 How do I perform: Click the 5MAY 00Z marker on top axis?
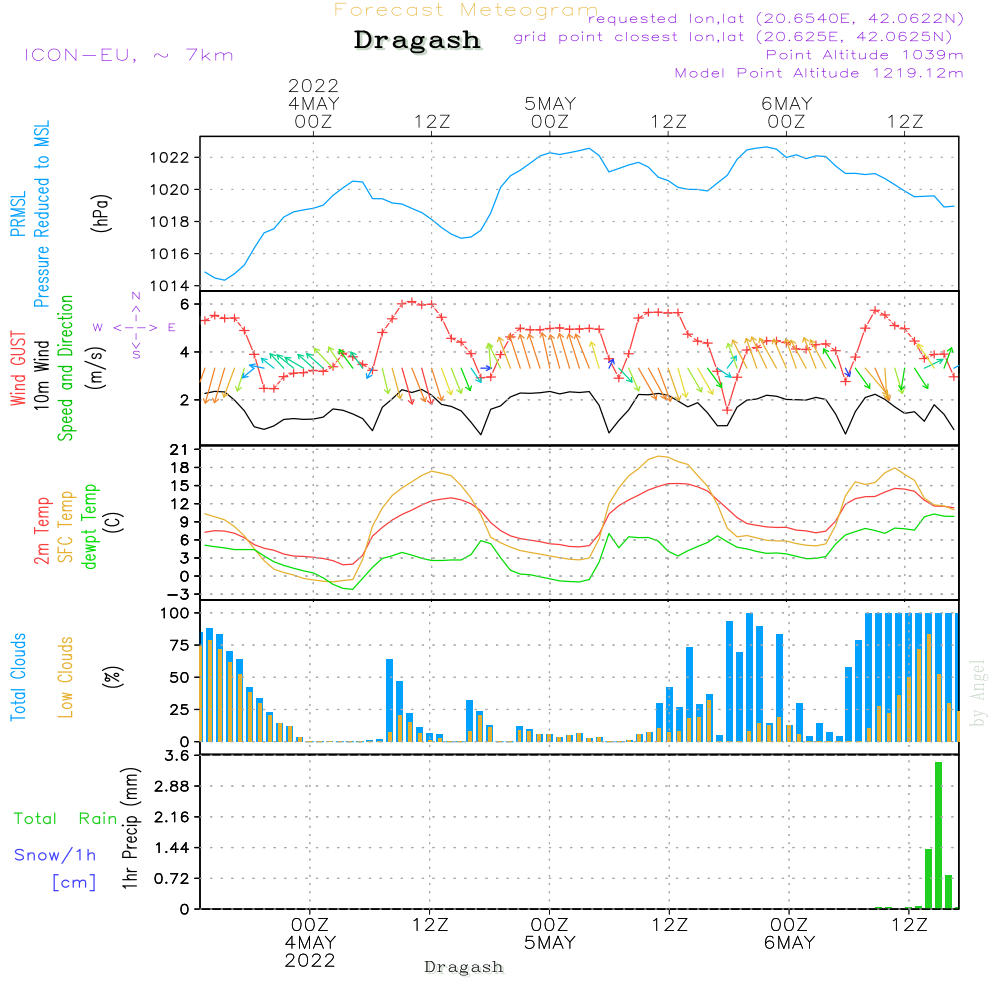[549, 112]
